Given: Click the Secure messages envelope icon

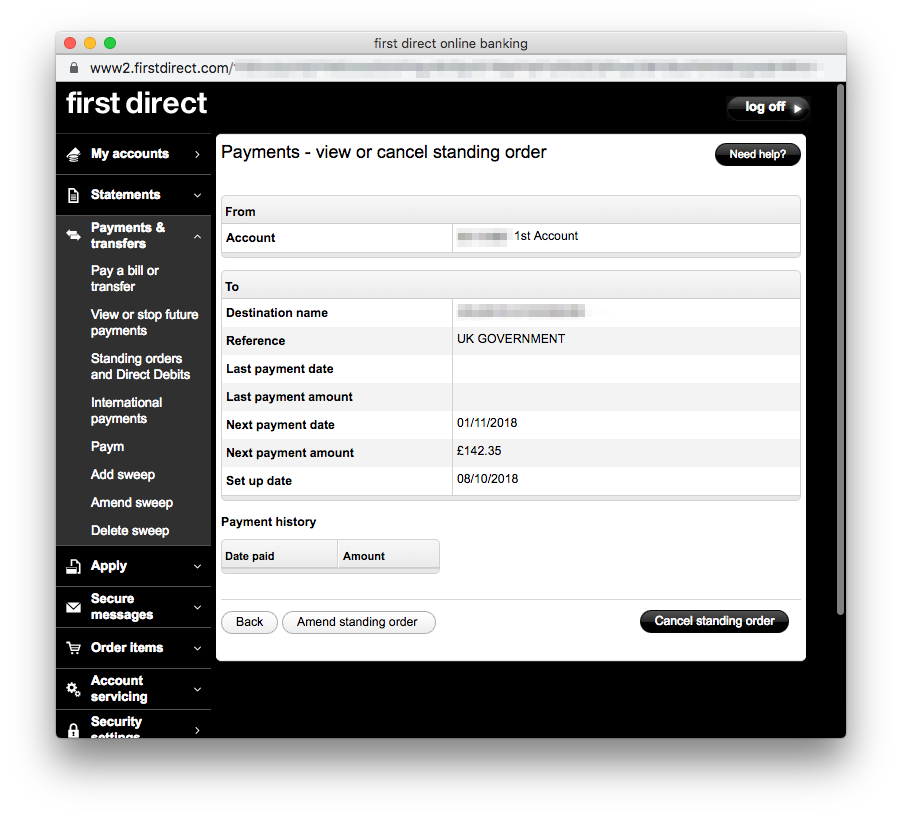Looking at the screenshot, I should point(74,607).
